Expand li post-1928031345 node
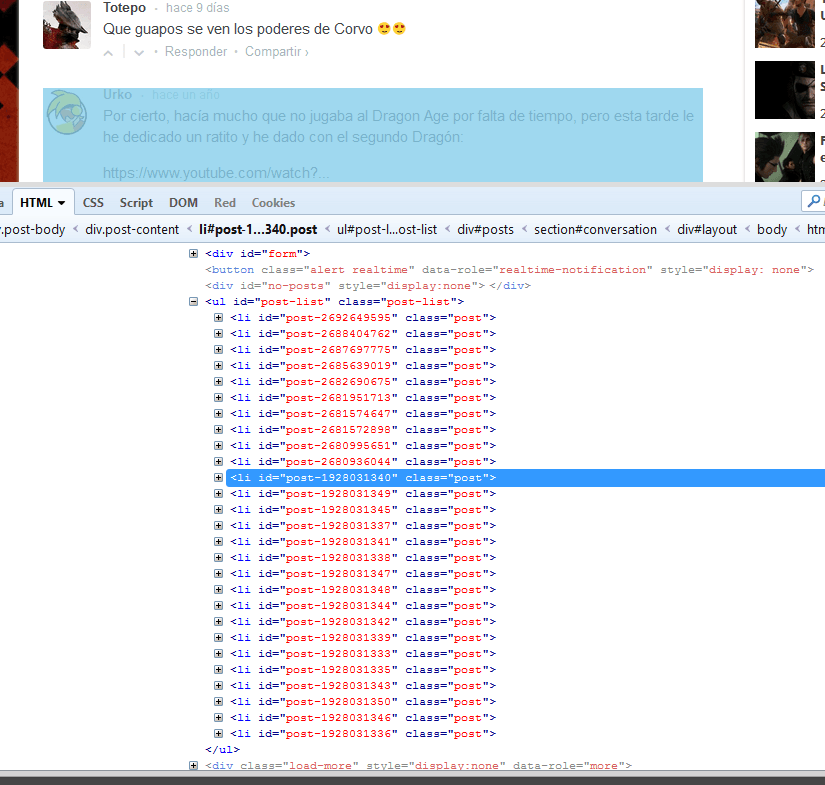The width and height of the screenshot is (825, 785). pyautogui.click(x=218, y=509)
